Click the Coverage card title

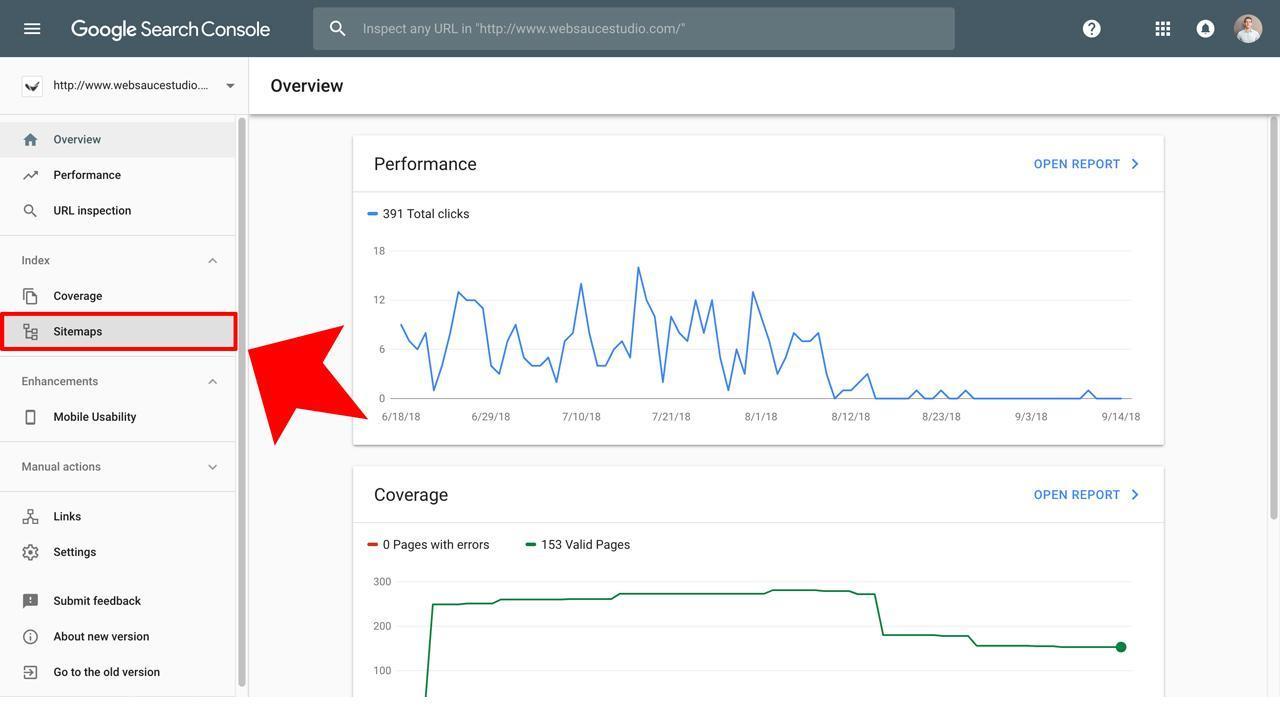click(x=411, y=495)
